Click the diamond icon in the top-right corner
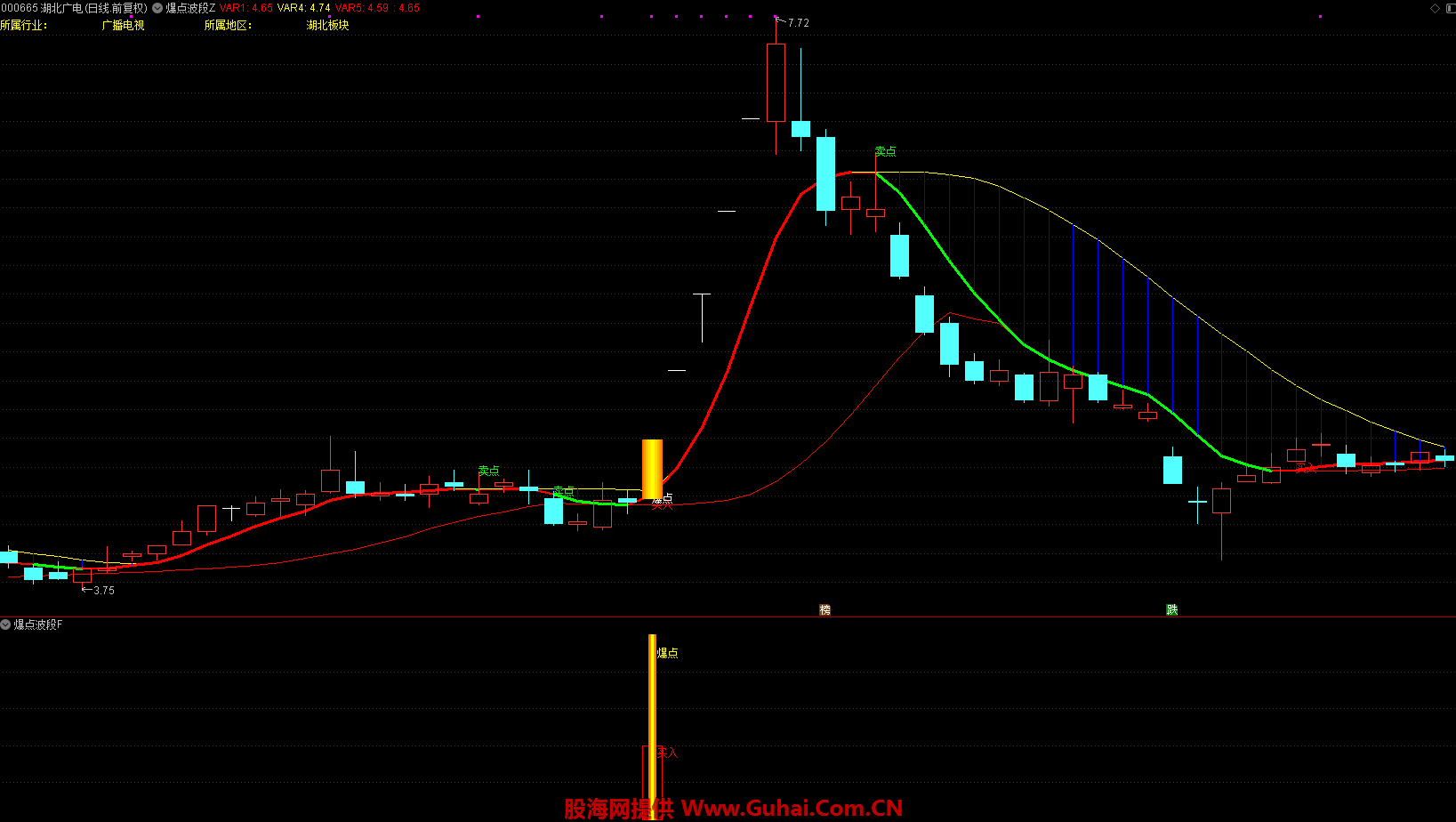Image resolution: width=1456 pixels, height=822 pixels. [1435, 8]
